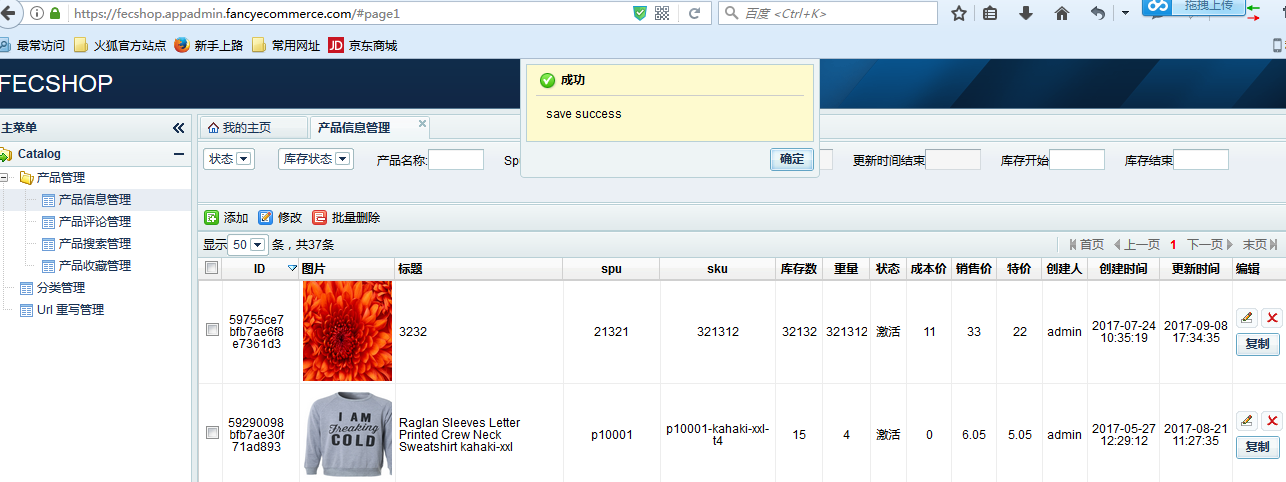Click the site info icon in URL bar
This screenshot has width=1286, height=482.
[x=37, y=13]
